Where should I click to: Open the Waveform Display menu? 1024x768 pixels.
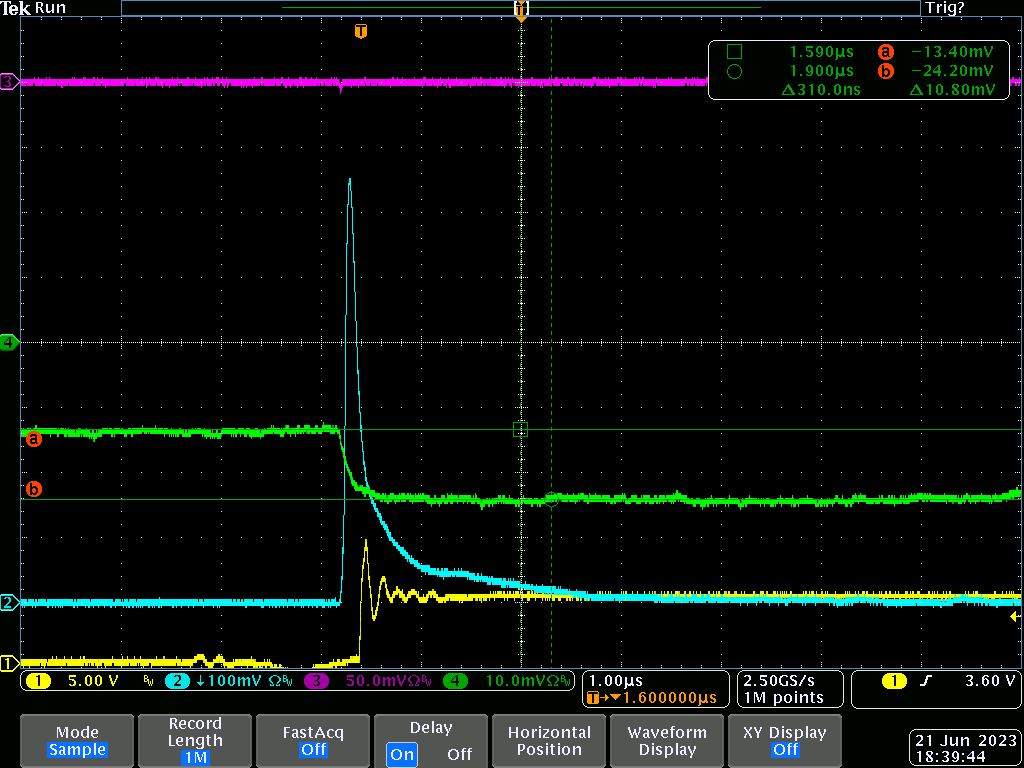point(667,740)
